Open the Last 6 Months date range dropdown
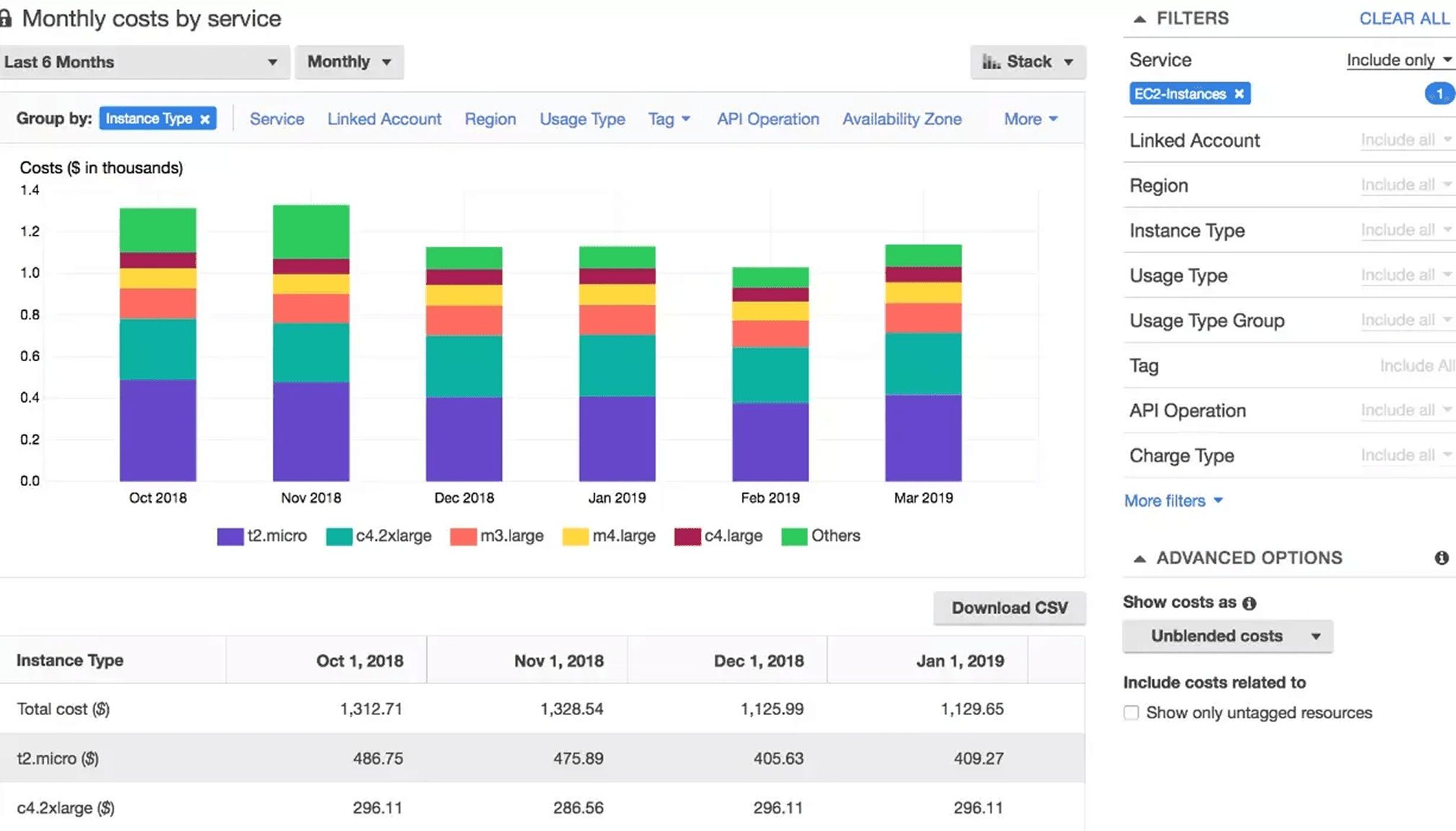The width and height of the screenshot is (1456, 831). [x=143, y=62]
